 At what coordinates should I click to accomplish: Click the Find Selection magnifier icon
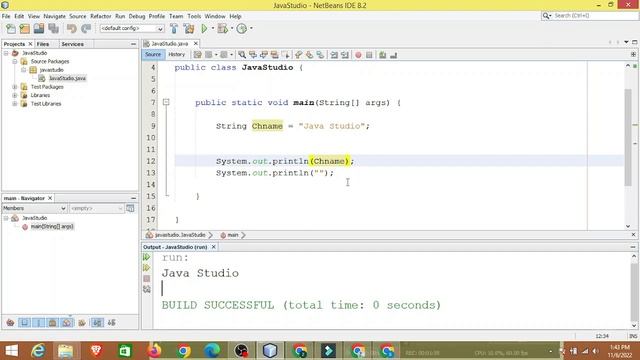tap(242, 55)
